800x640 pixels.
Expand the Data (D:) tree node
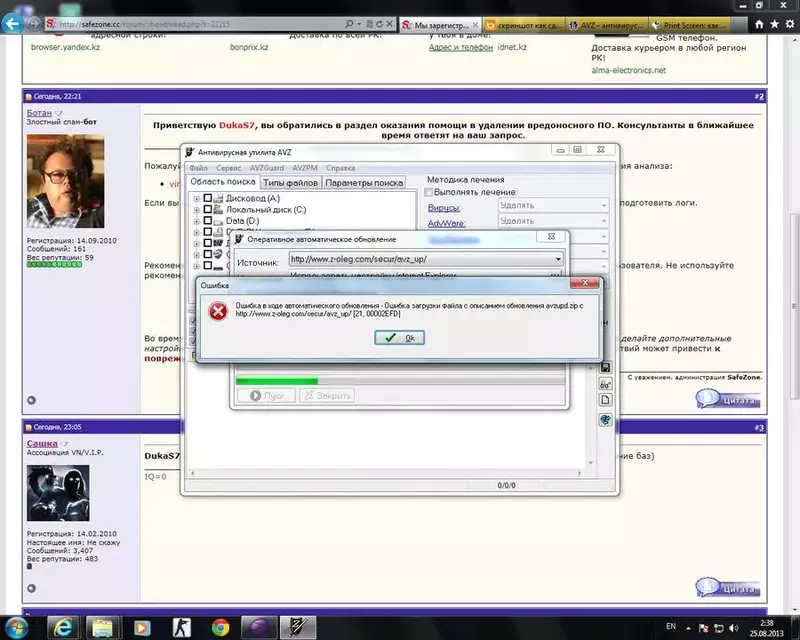196,221
